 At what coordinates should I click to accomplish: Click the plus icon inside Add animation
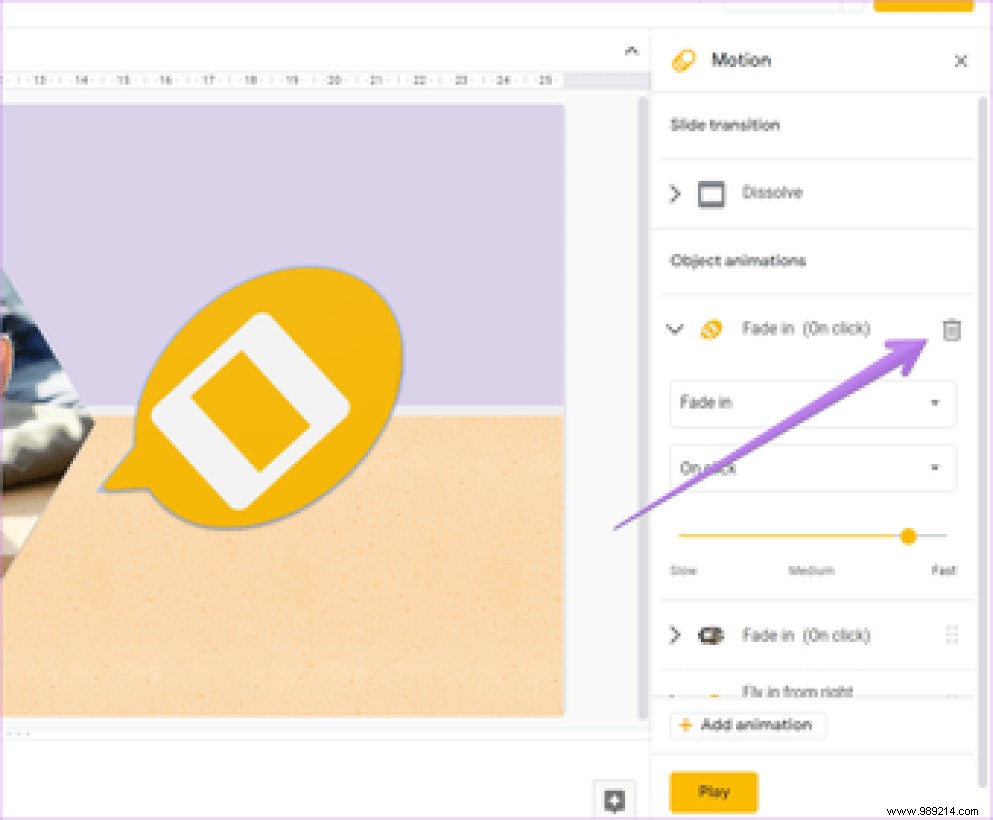(684, 725)
